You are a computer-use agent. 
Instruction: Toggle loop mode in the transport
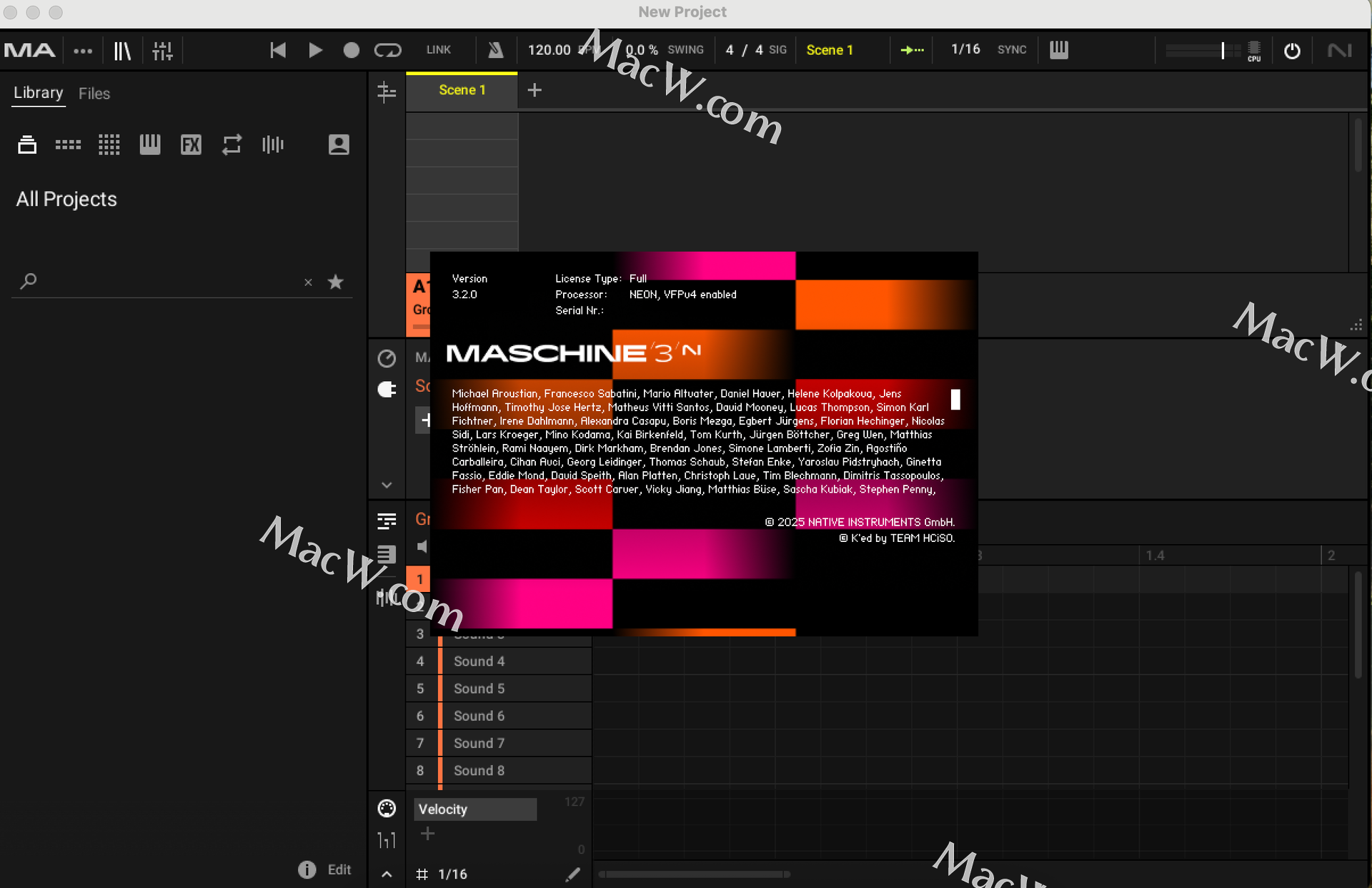click(x=388, y=50)
